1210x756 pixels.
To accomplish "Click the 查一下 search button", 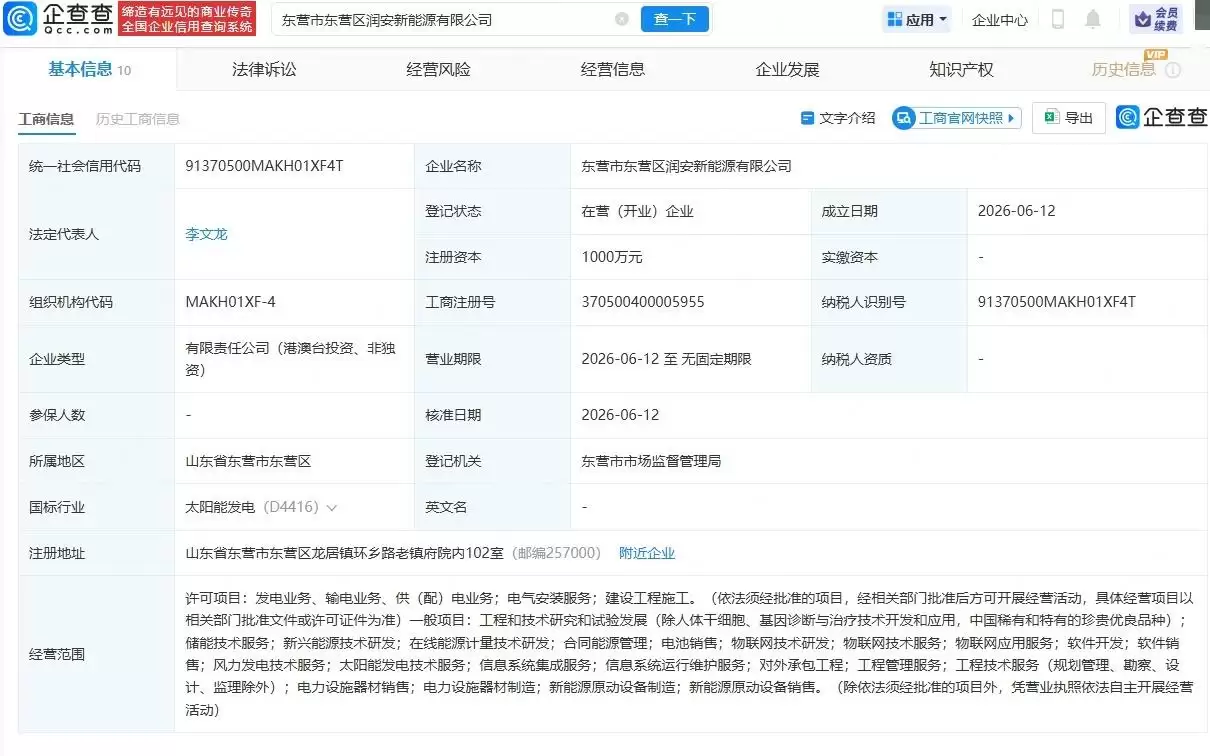I will (675, 19).
